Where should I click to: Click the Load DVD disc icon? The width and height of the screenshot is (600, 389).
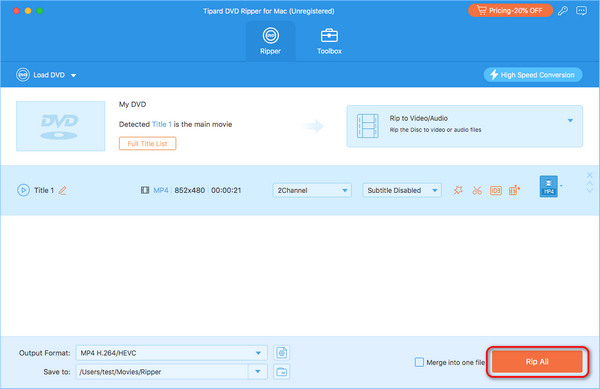click(23, 75)
